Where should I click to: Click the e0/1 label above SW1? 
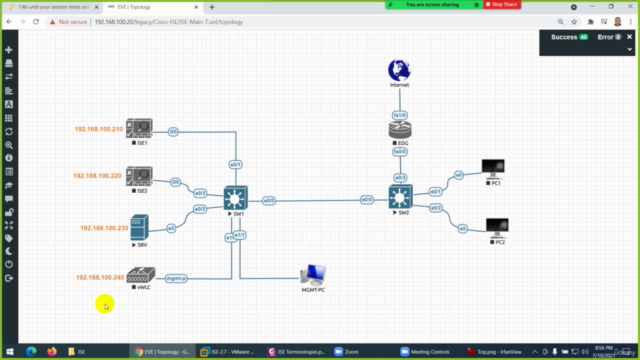[x=236, y=164]
